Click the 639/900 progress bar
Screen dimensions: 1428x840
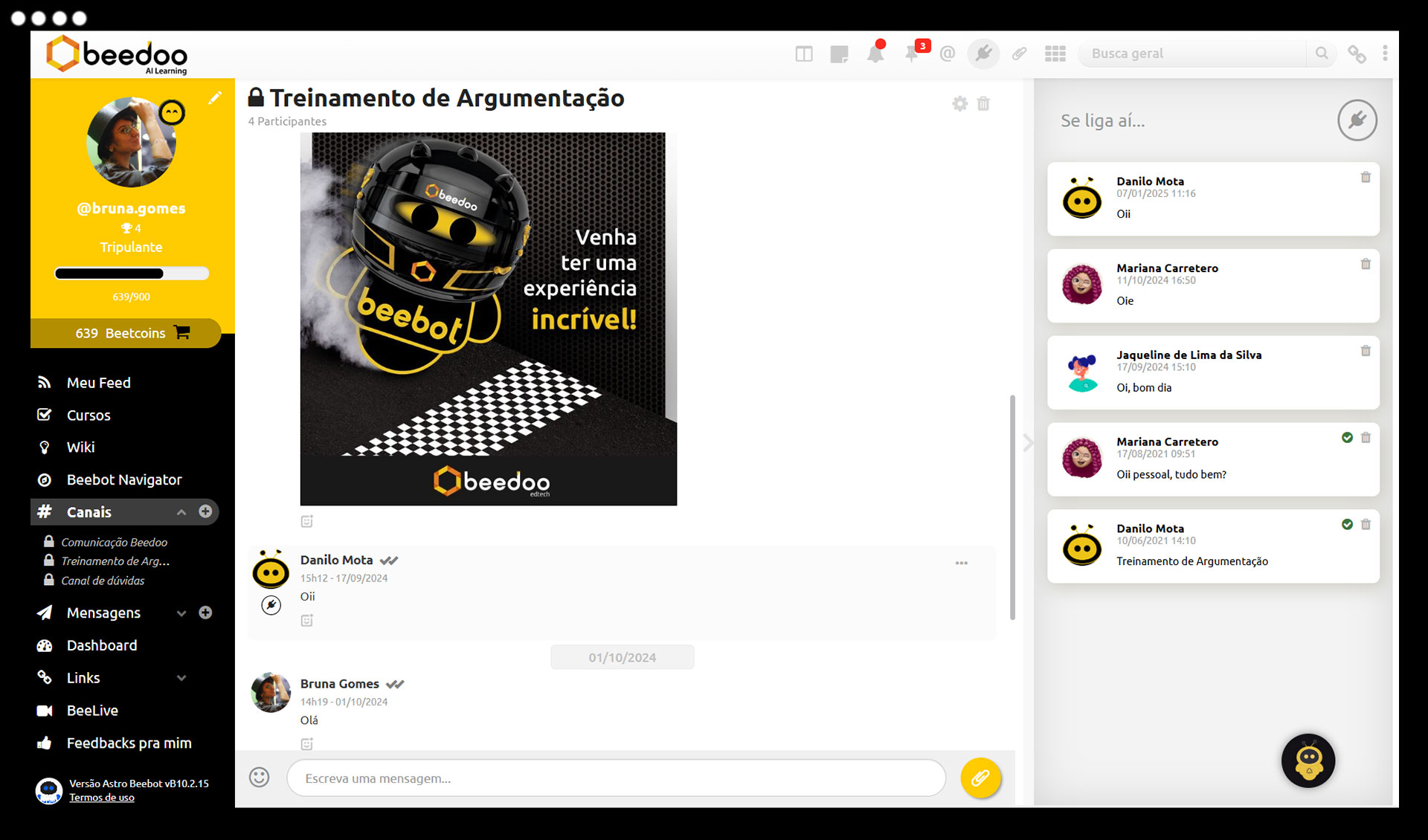pyautogui.click(x=132, y=274)
